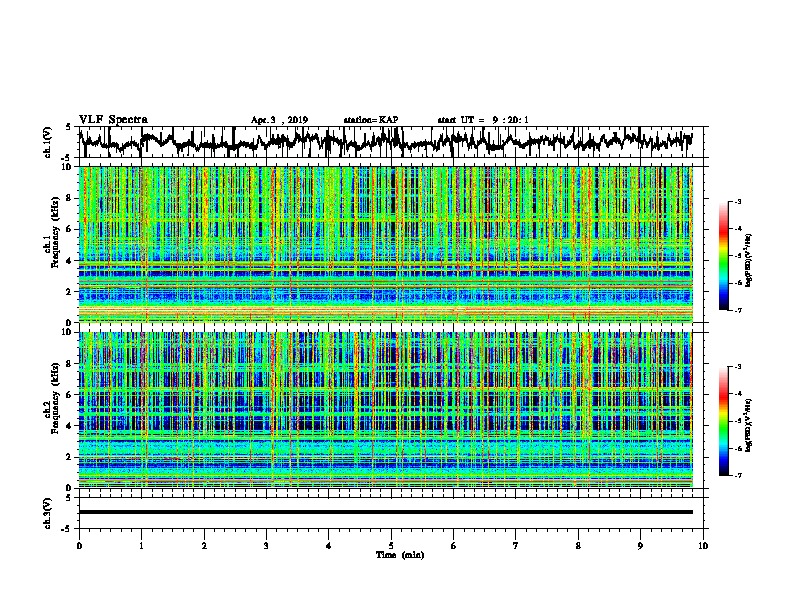792x612 pixels.
Task: Click the thick black line in ch.3(V) panel
Action: [386, 512]
